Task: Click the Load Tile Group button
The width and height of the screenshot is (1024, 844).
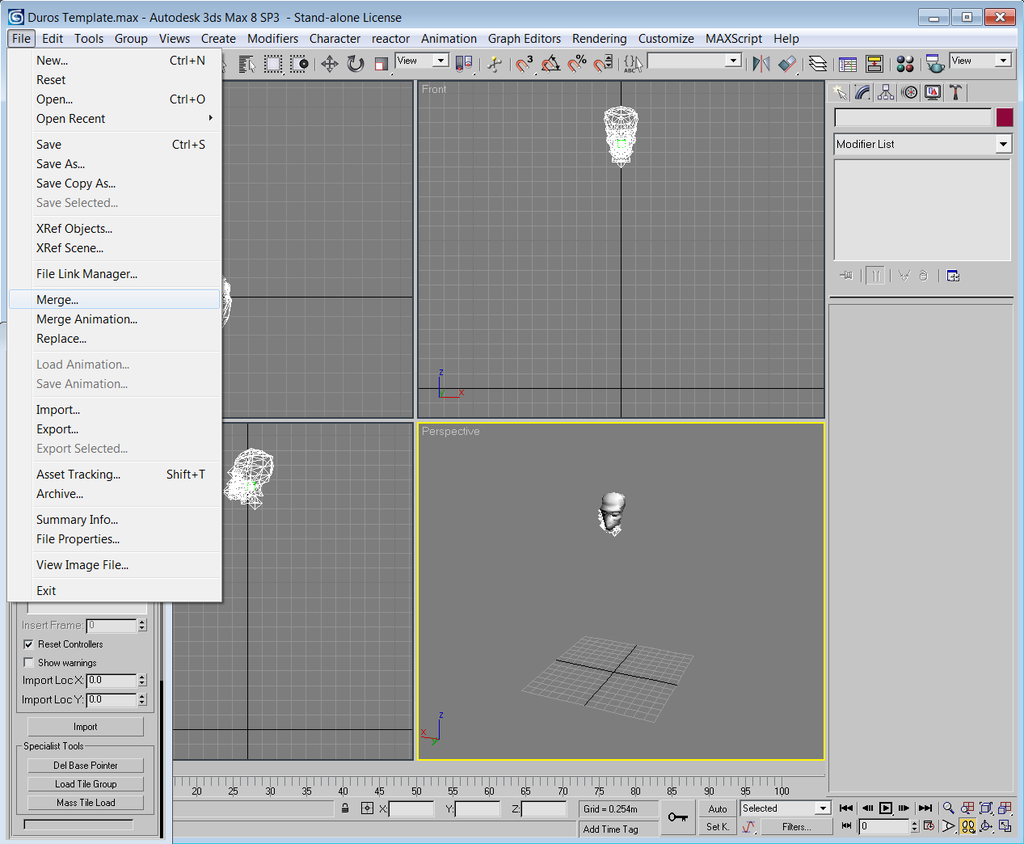Action: coord(86,784)
